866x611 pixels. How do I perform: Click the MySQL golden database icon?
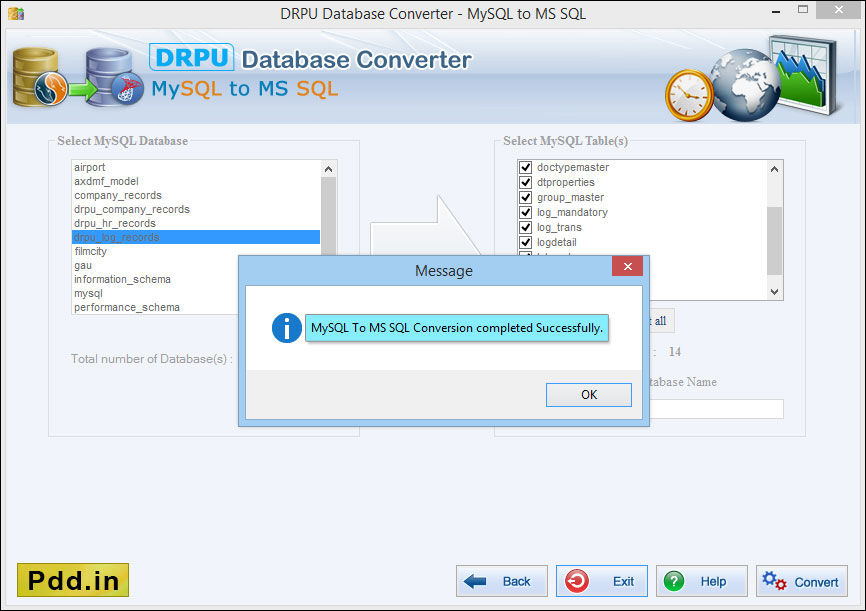38,77
